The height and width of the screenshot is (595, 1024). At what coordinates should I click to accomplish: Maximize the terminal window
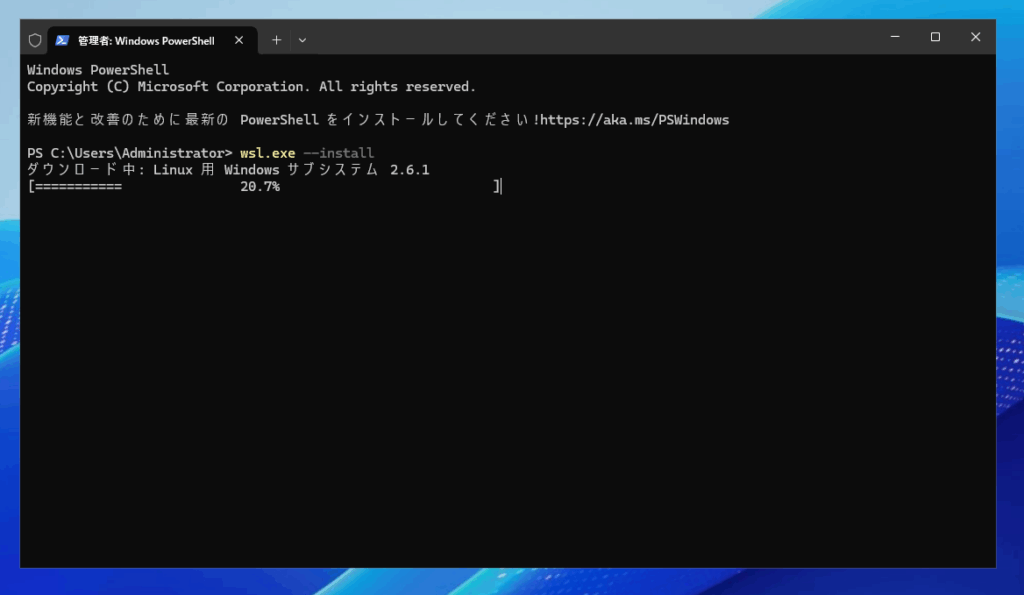point(935,37)
